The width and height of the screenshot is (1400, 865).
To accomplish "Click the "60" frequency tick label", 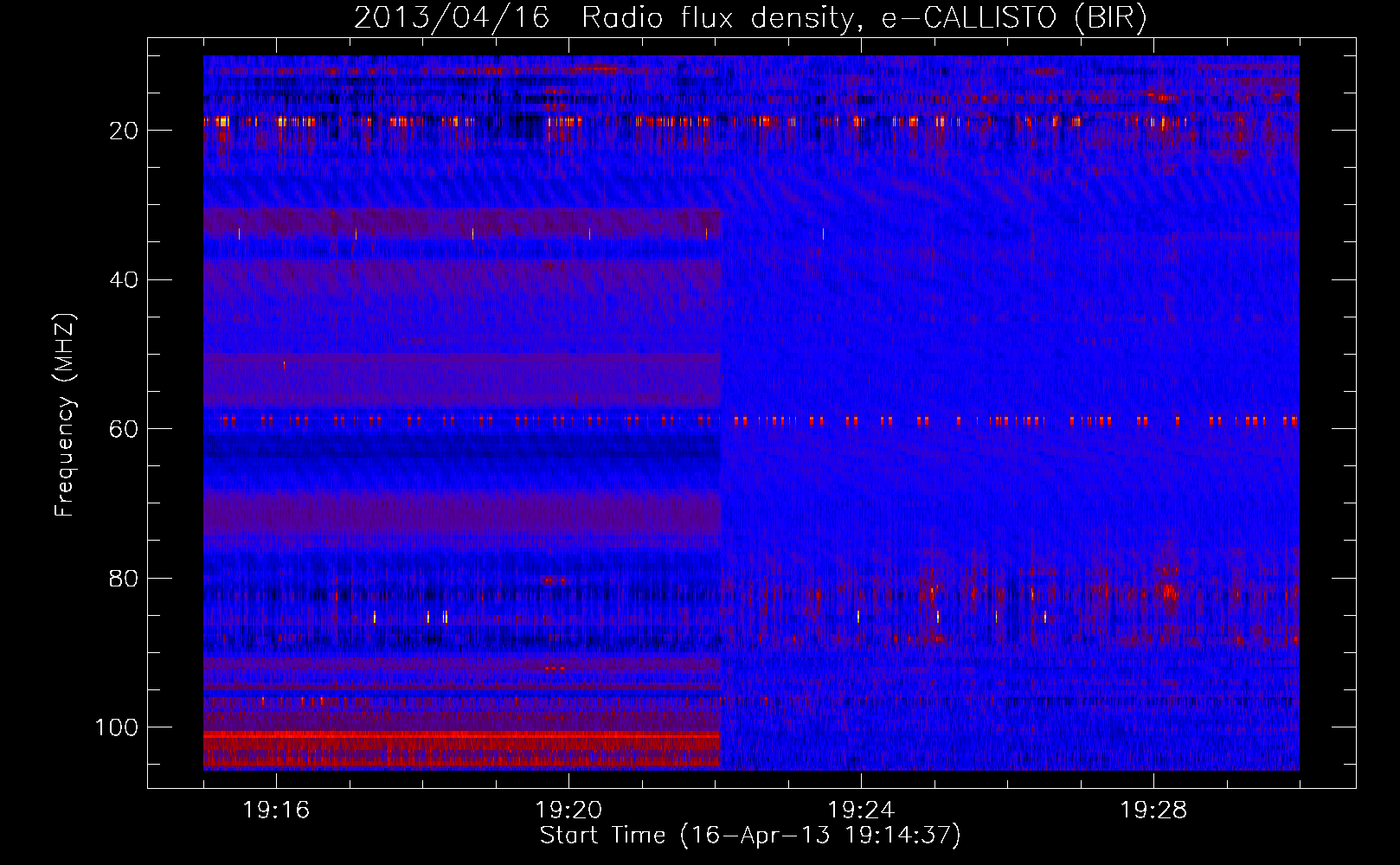I will click(125, 429).
